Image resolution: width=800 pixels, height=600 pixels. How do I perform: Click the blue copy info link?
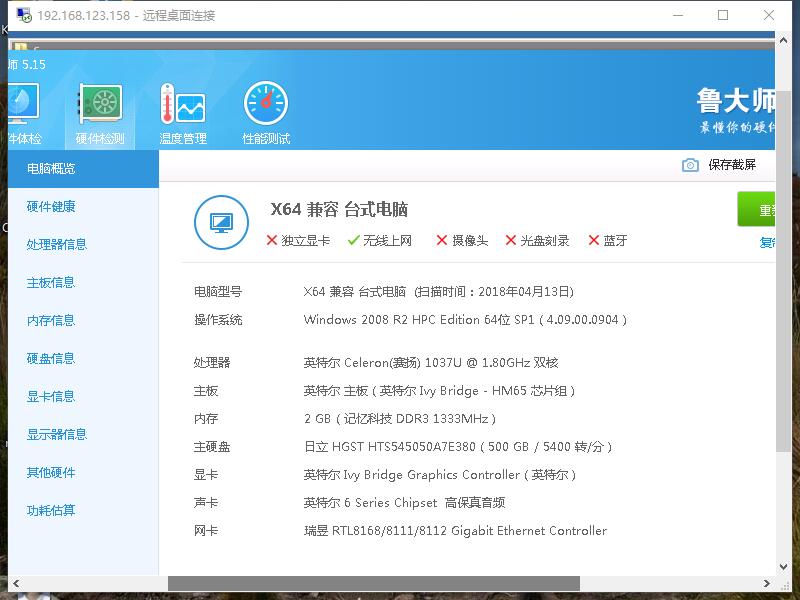click(x=767, y=242)
